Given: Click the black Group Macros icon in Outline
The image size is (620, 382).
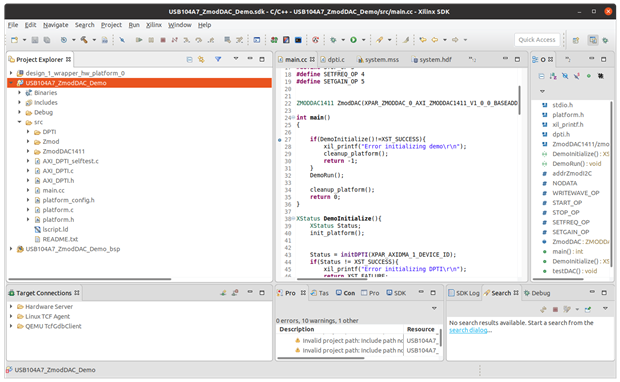Looking at the screenshot, I should click(601, 76).
